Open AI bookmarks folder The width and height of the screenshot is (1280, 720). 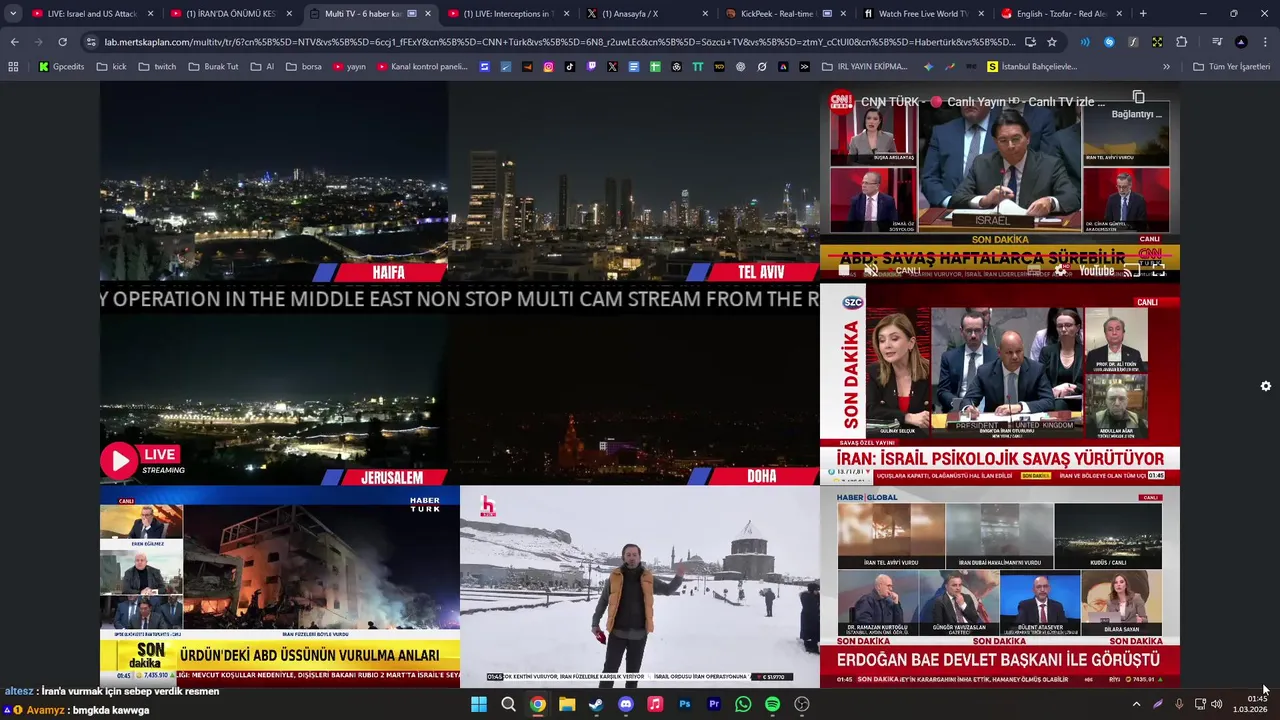264,67
